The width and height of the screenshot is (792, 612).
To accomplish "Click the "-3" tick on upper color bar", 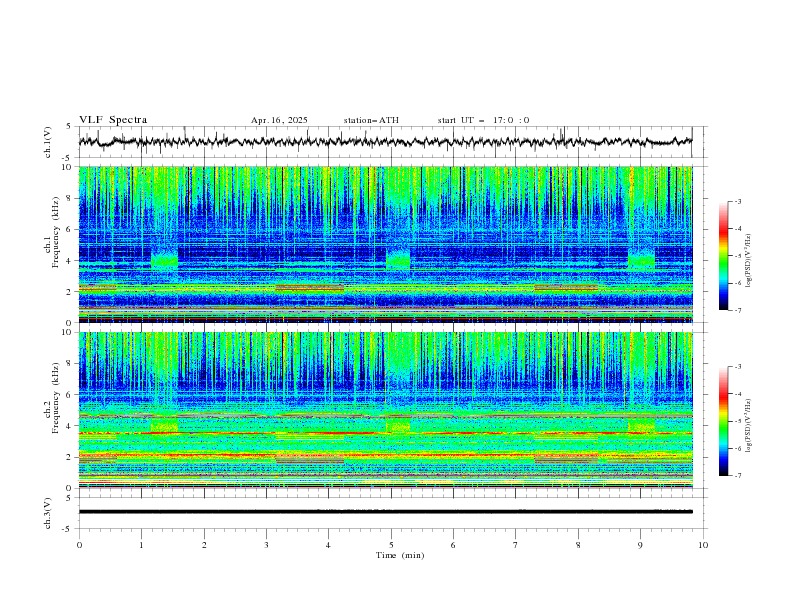I will (x=737, y=201).
